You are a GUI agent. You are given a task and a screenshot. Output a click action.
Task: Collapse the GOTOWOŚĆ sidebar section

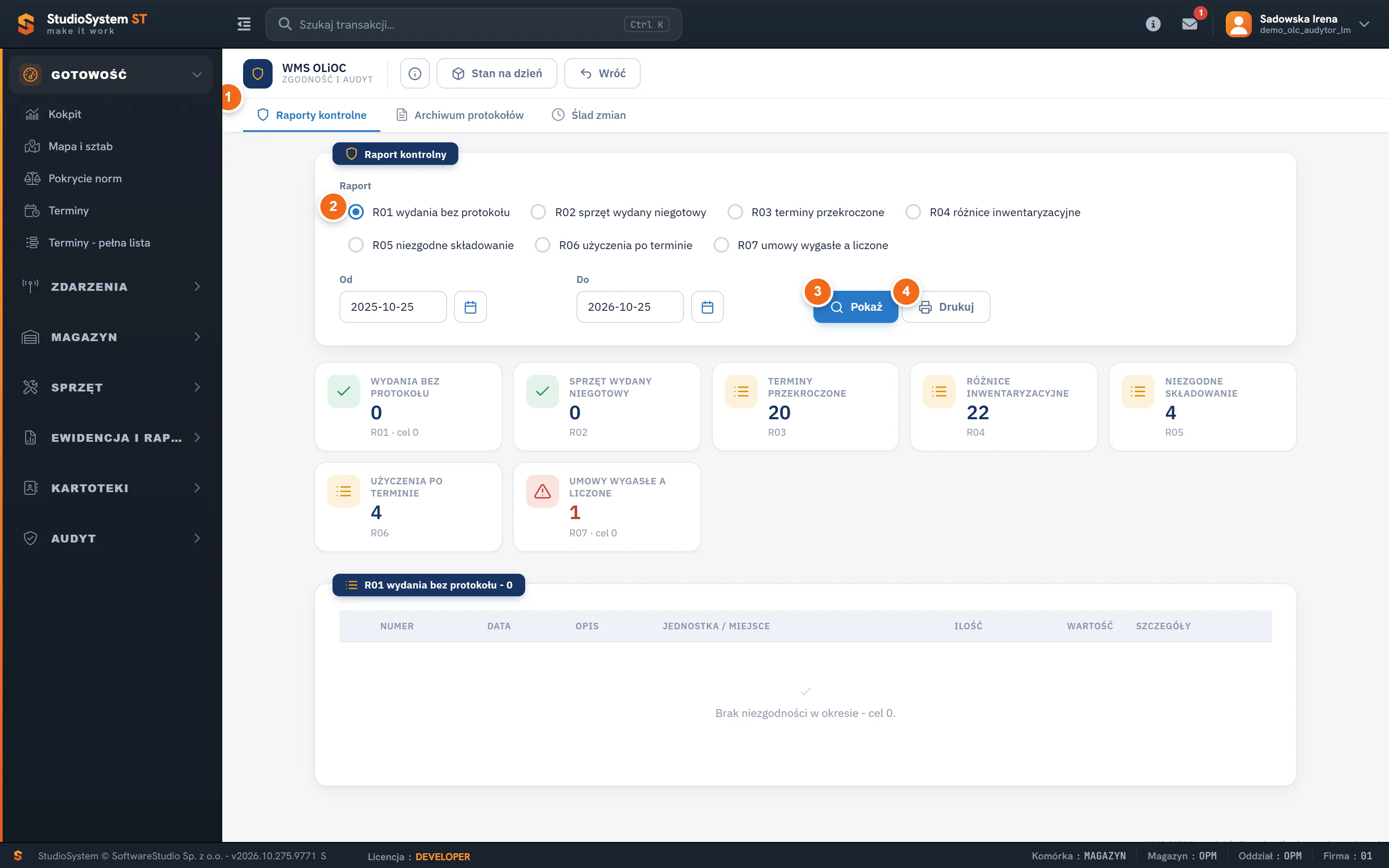[111, 75]
